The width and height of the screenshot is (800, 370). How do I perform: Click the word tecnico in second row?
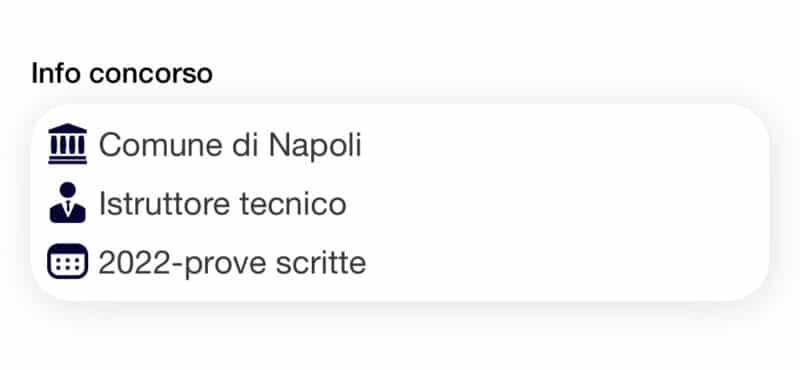click(x=293, y=204)
